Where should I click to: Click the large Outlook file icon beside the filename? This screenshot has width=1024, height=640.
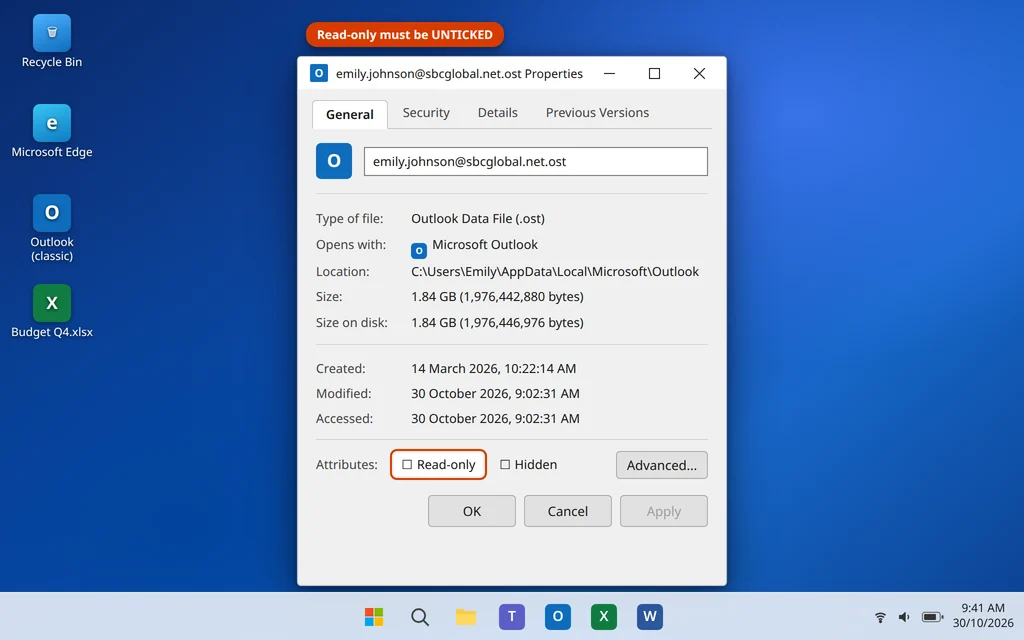coord(334,161)
